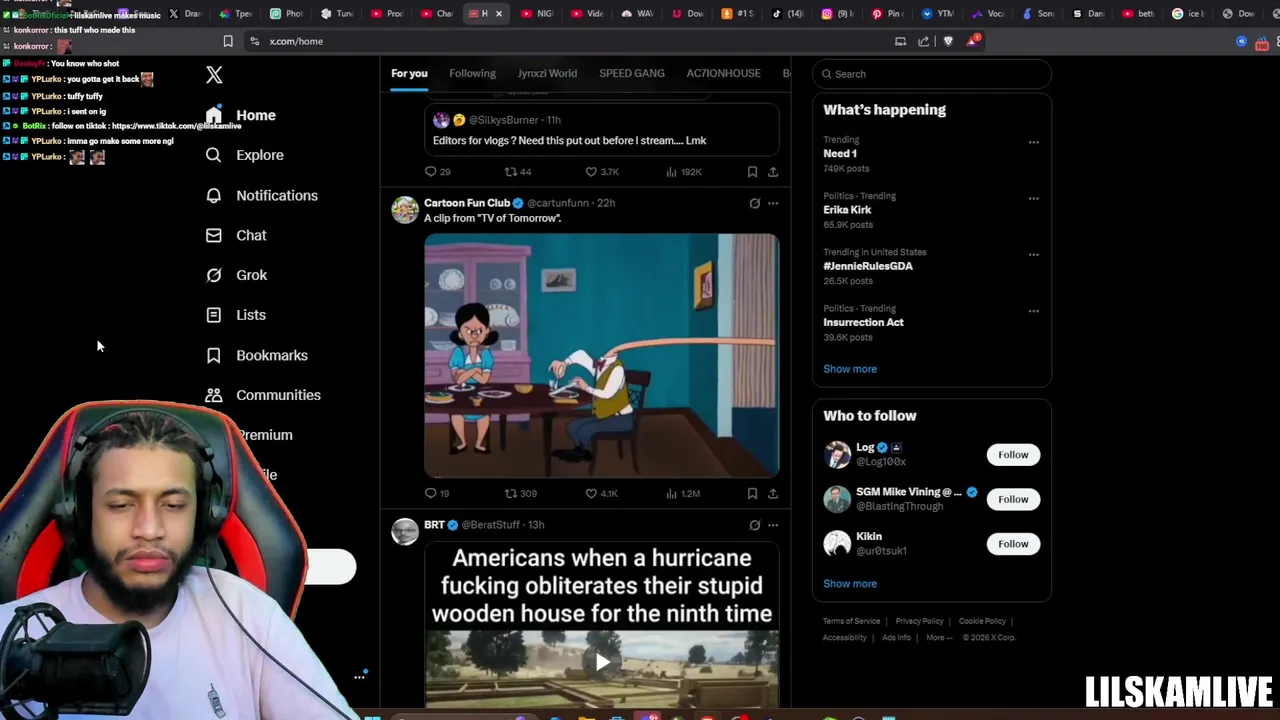This screenshot has height=720, width=1280.
Task: Select the For you tab
Action: [x=409, y=73]
